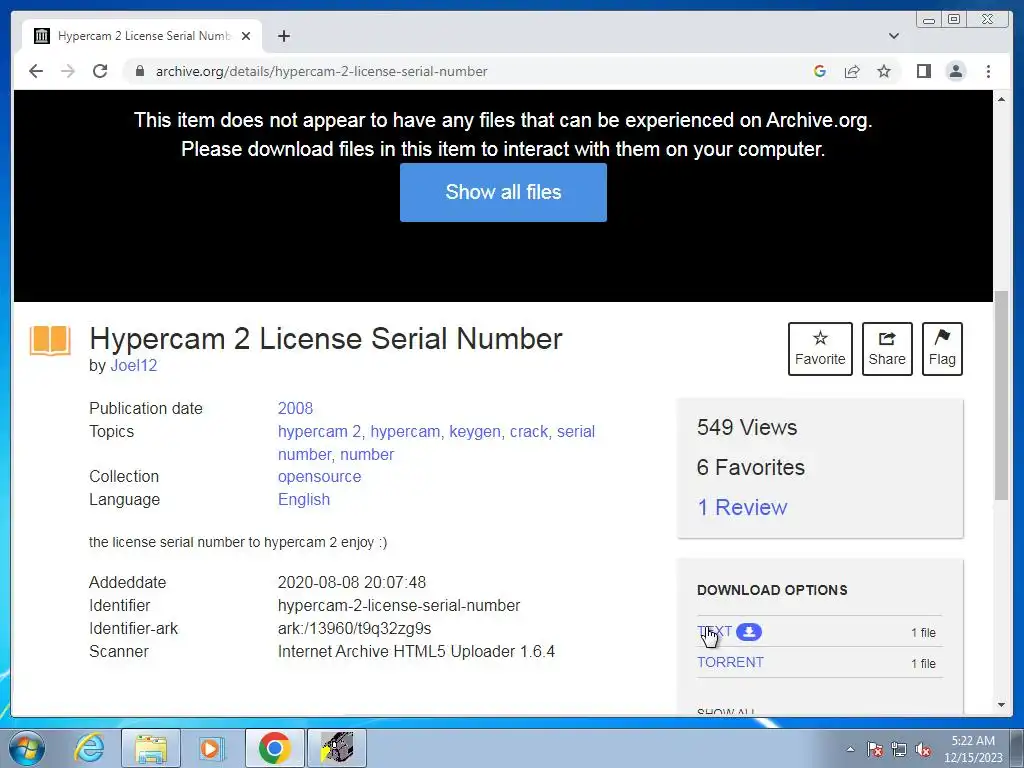1024x768 pixels.
Task: Open the opensource collection link
Action: pyautogui.click(x=319, y=477)
